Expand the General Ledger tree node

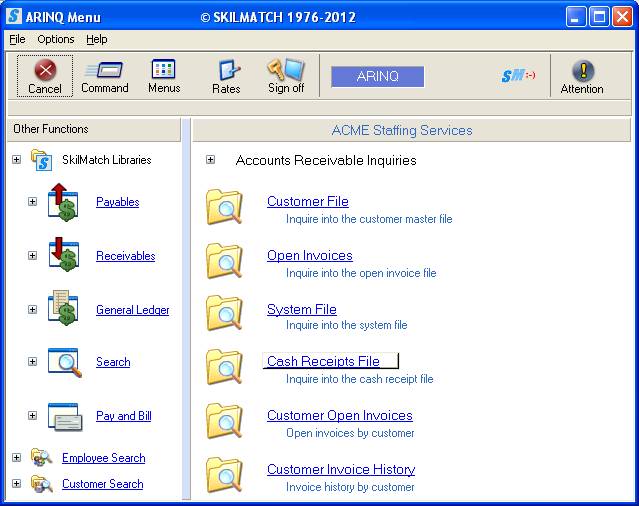[32, 309]
